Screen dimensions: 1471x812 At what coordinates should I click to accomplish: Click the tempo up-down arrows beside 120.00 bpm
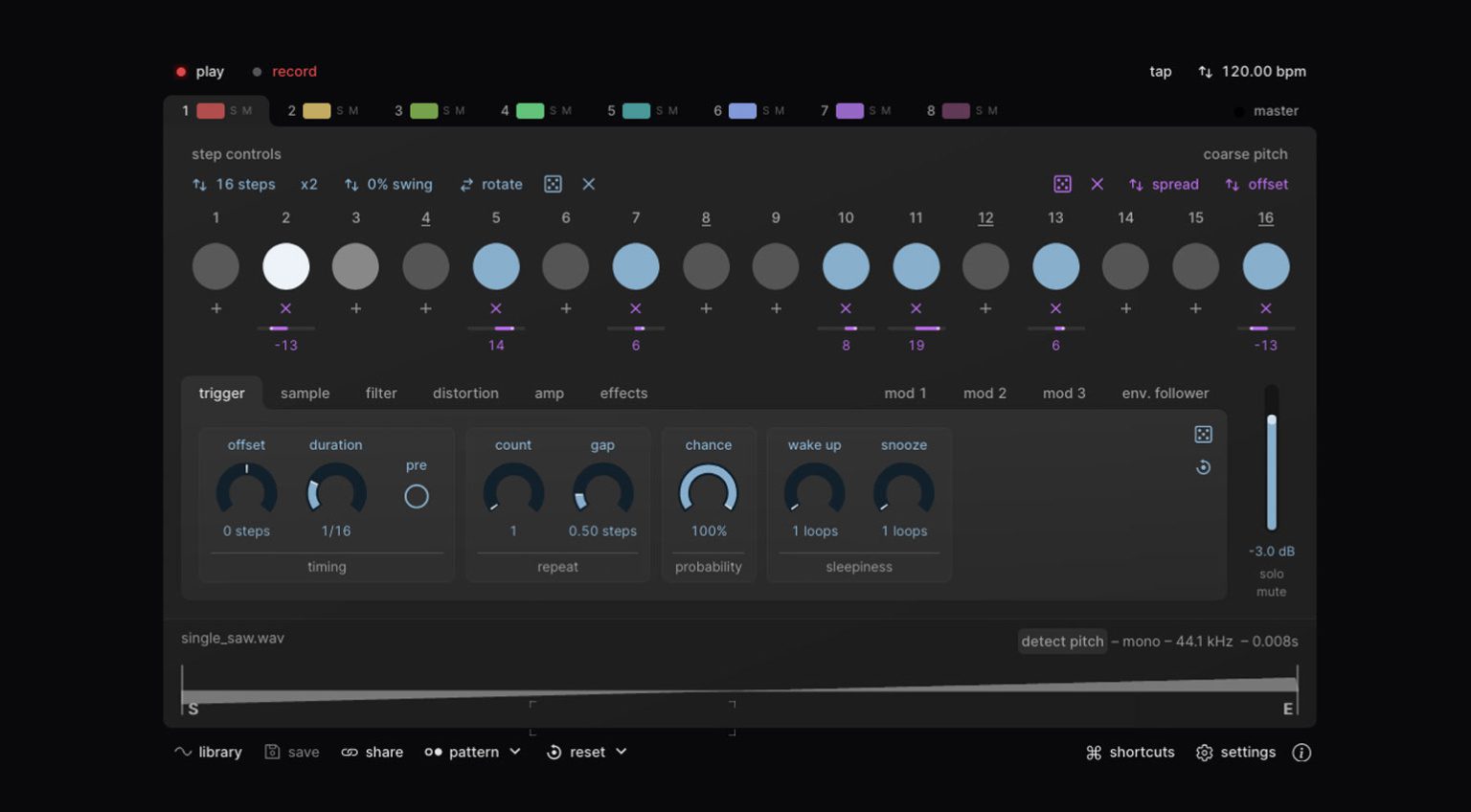[x=1205, y=71]
